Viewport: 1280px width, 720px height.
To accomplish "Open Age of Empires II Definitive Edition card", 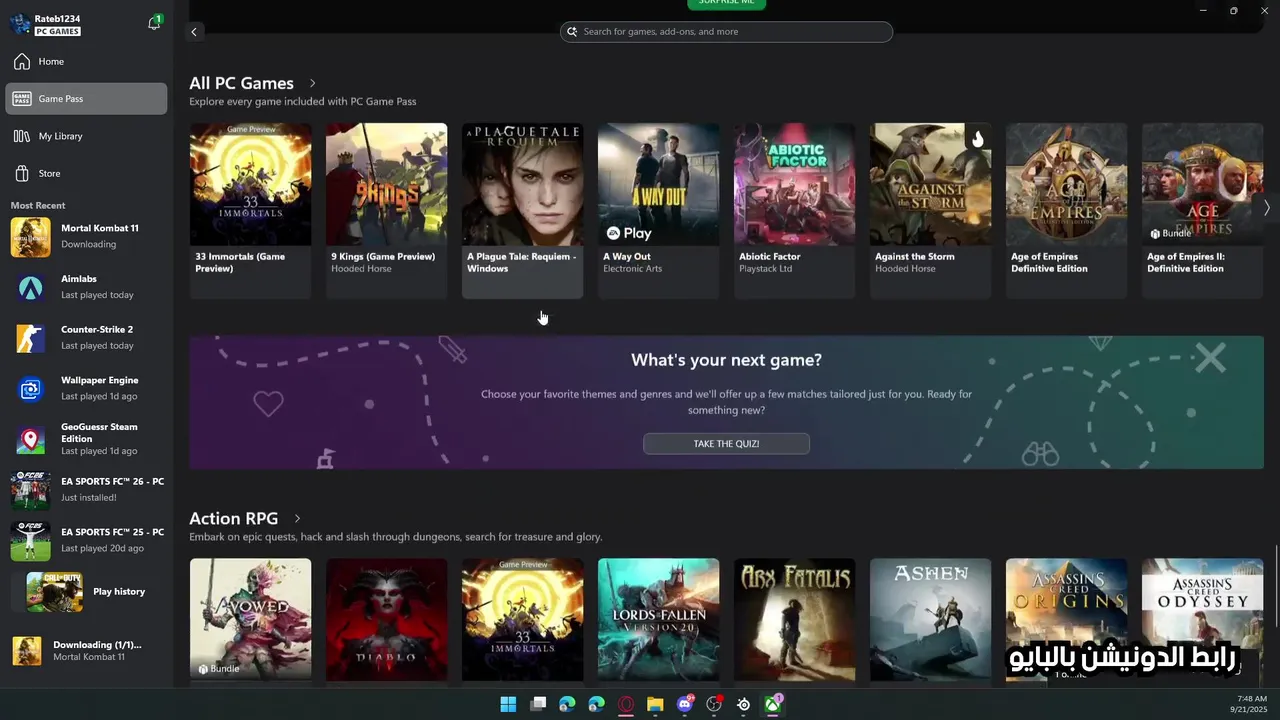I will [1202, 211].
